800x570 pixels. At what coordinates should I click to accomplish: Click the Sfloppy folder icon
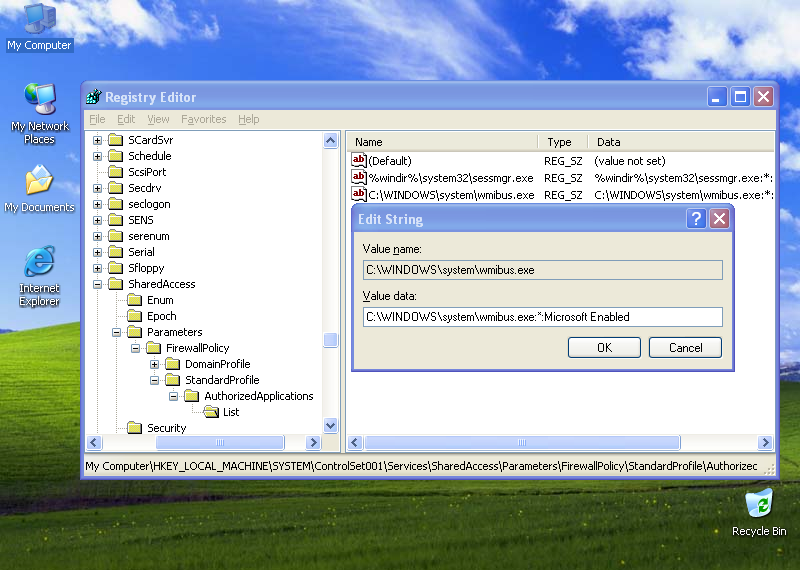tap(116, 268)
